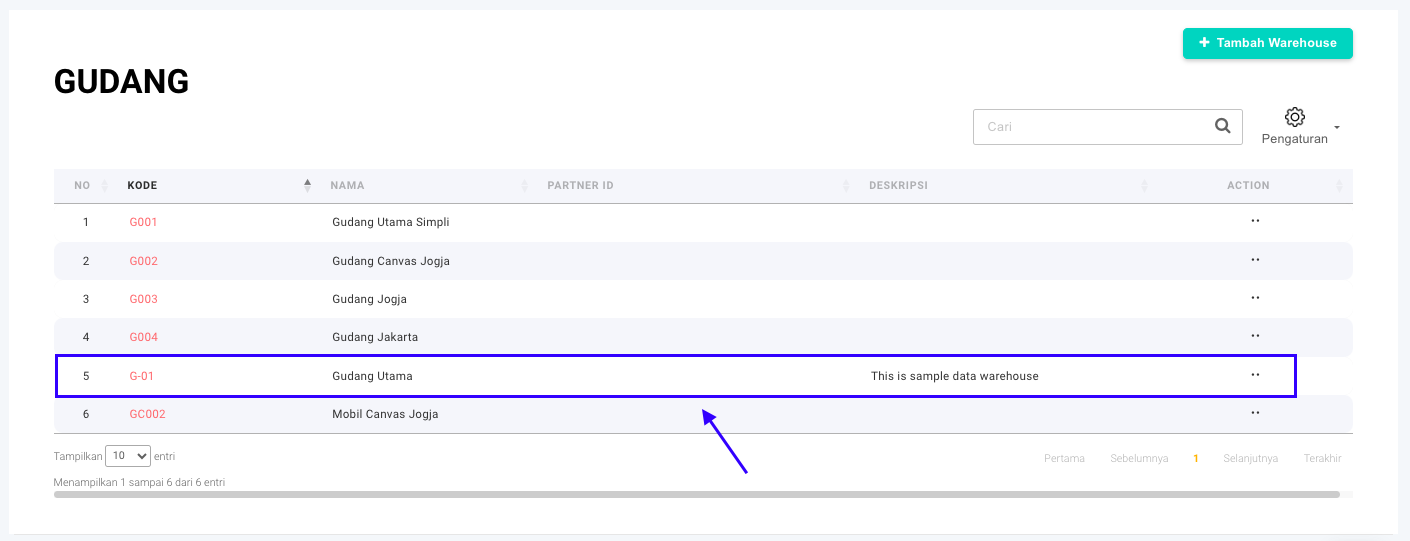Sort table by Partner ID column
Image resolution: width=1410 pixels, height=541 pixels.
[580, 185]
